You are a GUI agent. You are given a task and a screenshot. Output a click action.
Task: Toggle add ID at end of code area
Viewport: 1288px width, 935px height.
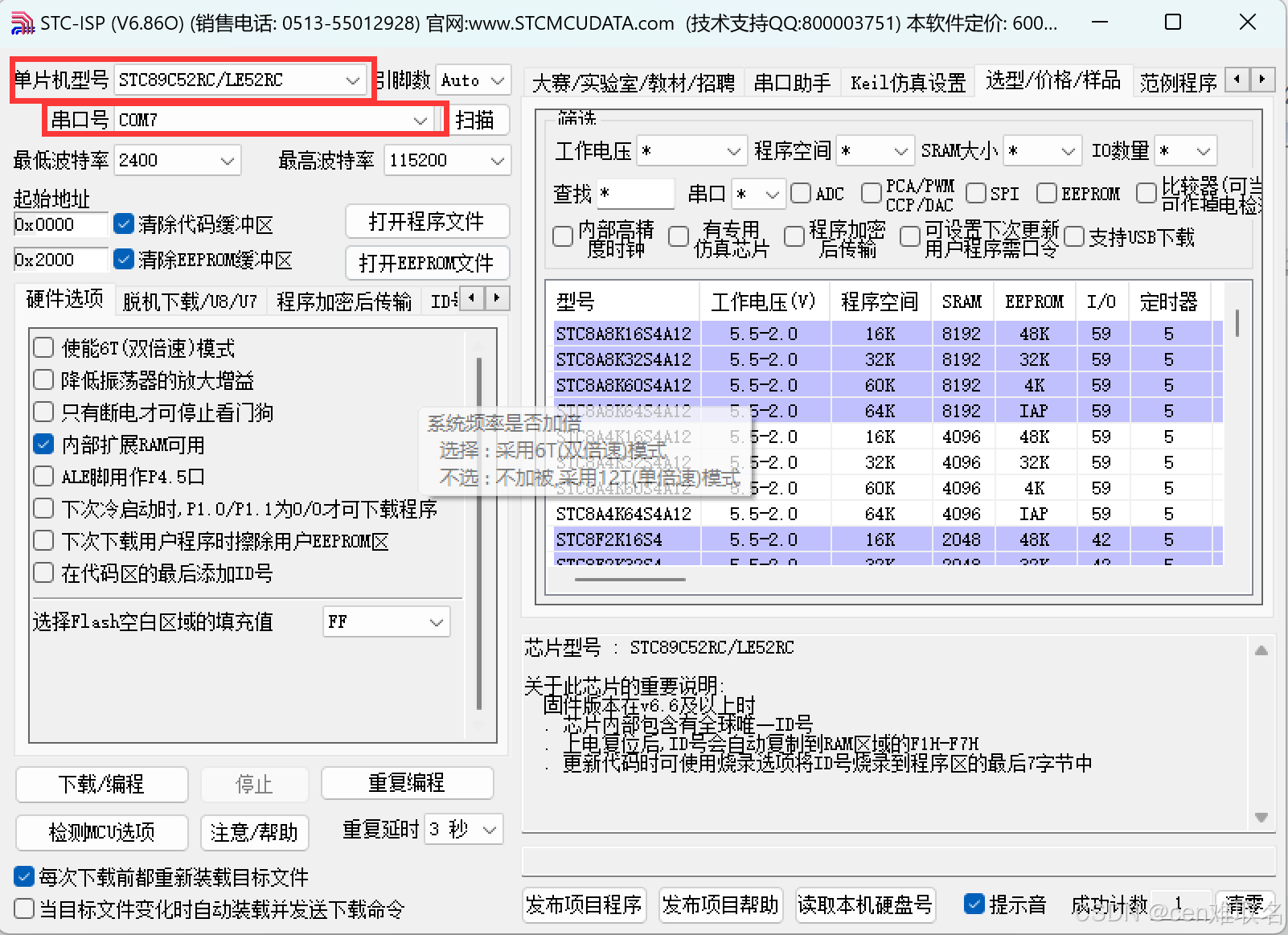(x=43, y=572)
